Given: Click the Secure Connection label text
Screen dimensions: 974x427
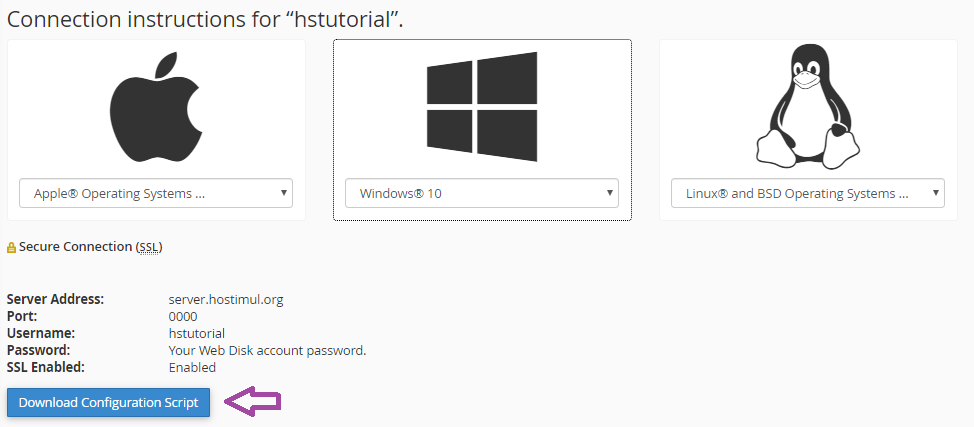Looking at the screenshot, I should (x=75, y=246).
